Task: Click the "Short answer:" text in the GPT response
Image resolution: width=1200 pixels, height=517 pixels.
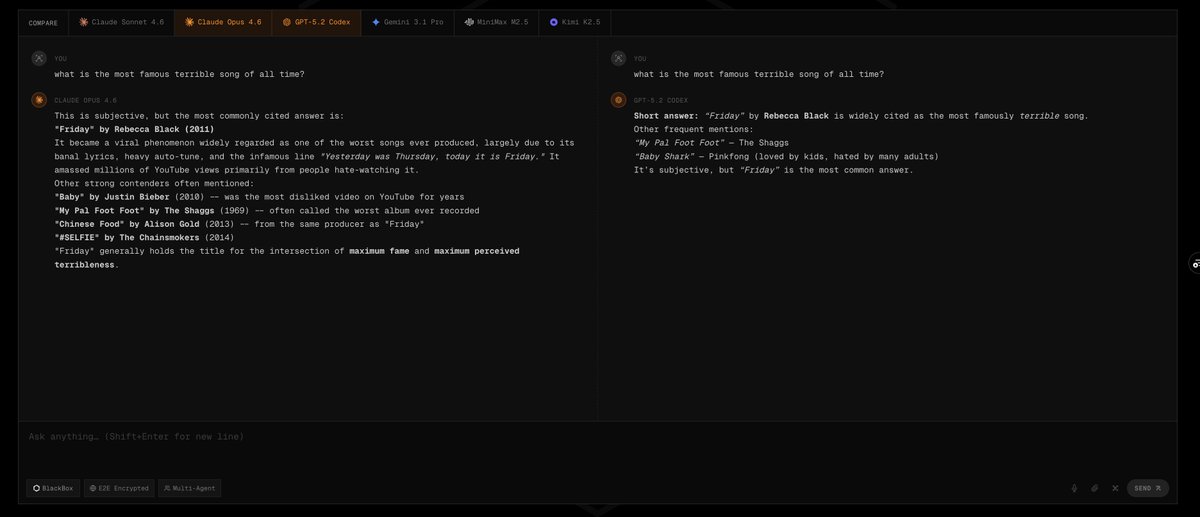Action: (x=666, y=116)
